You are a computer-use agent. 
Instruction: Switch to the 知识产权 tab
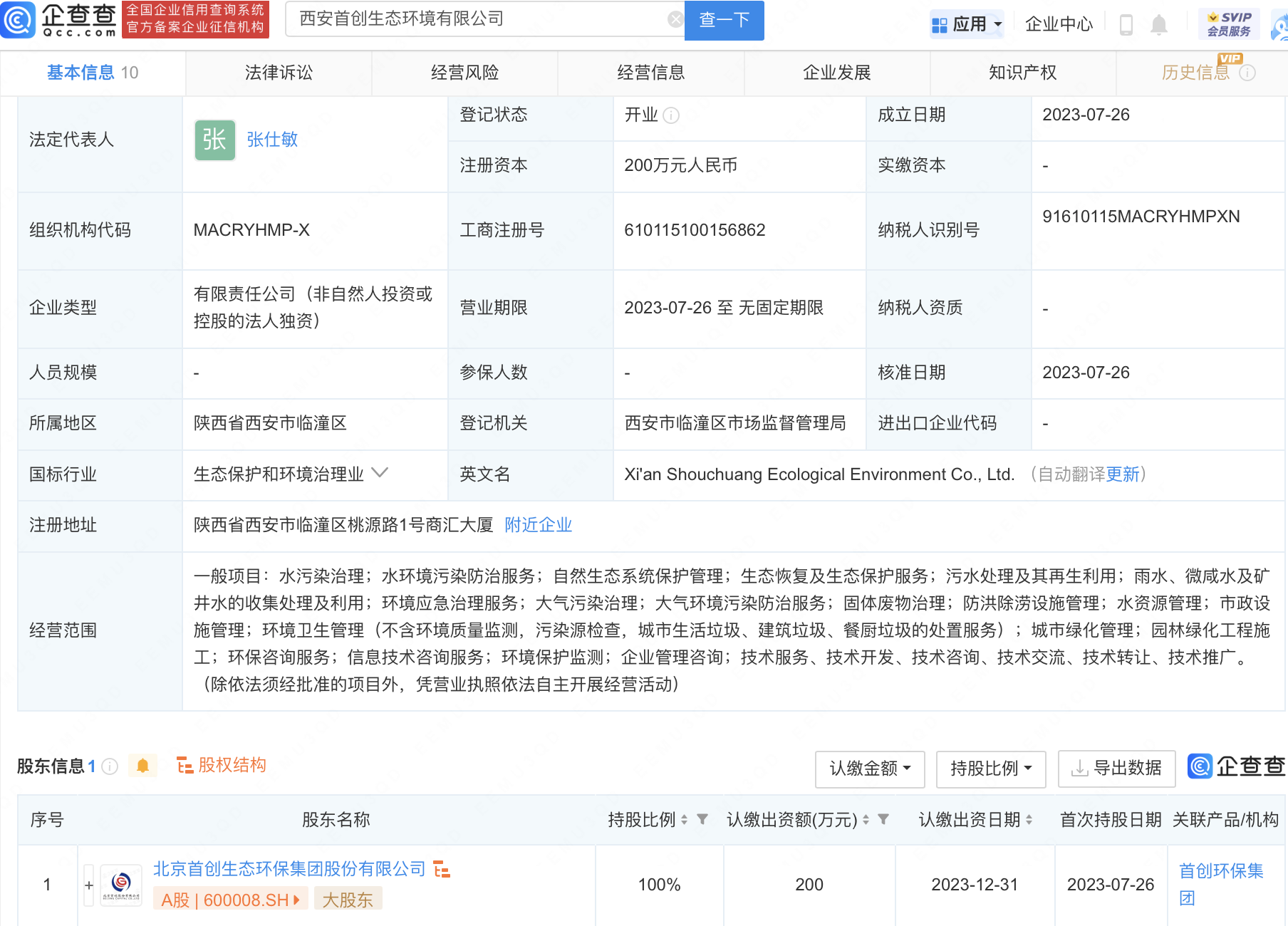(1022, 73)
